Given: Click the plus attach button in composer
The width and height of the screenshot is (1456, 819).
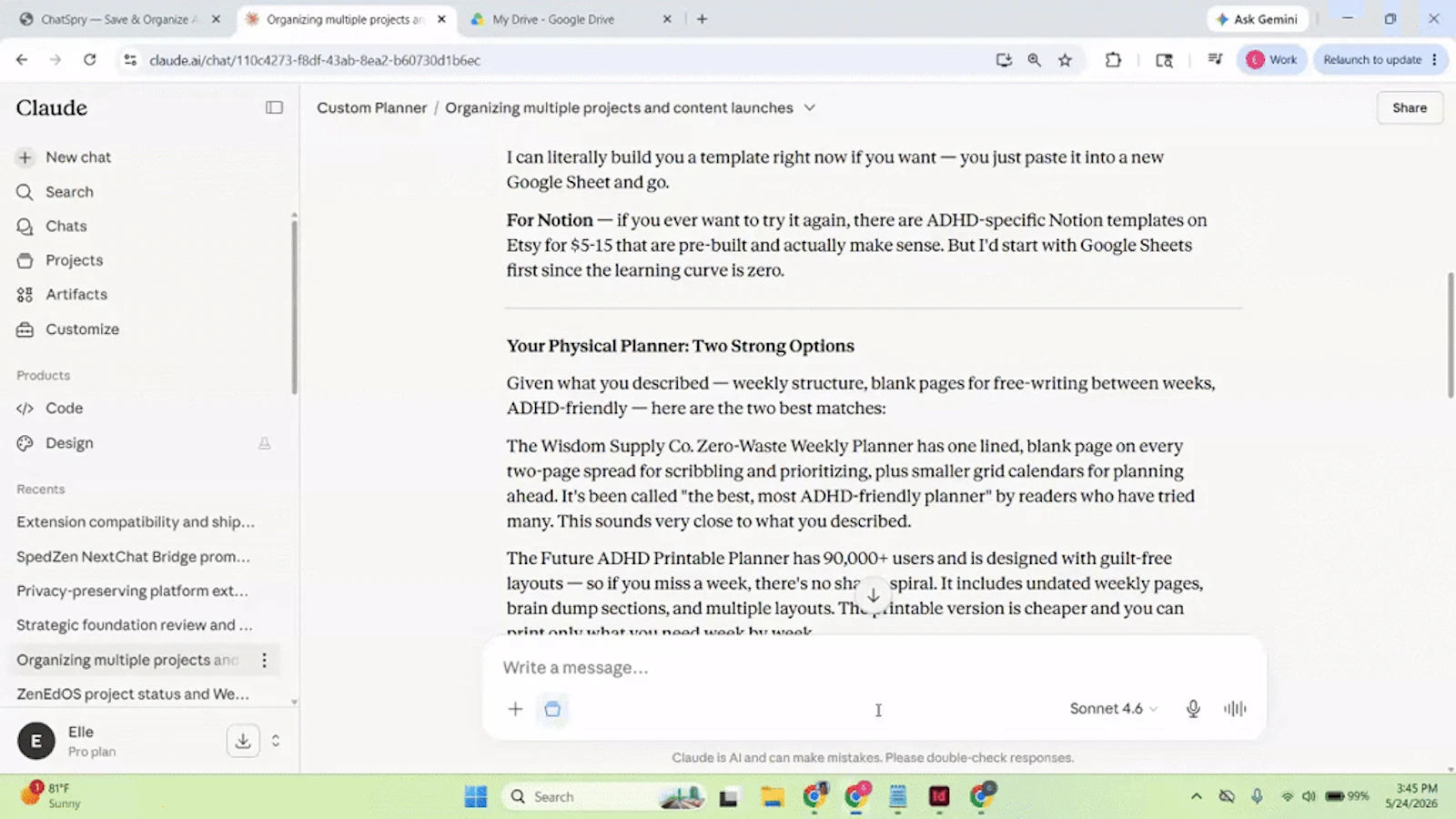Looking at the screenshot, I should tap(515, 709).
